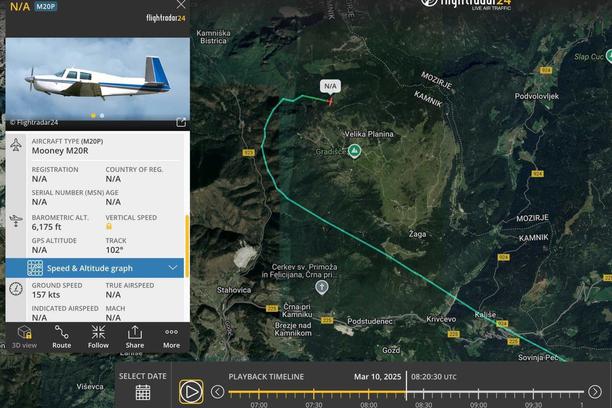The width and height of the screenshot is (612, 408).
Task: Click the red aircraft marker on map
Action: click(x=330, y=102)
